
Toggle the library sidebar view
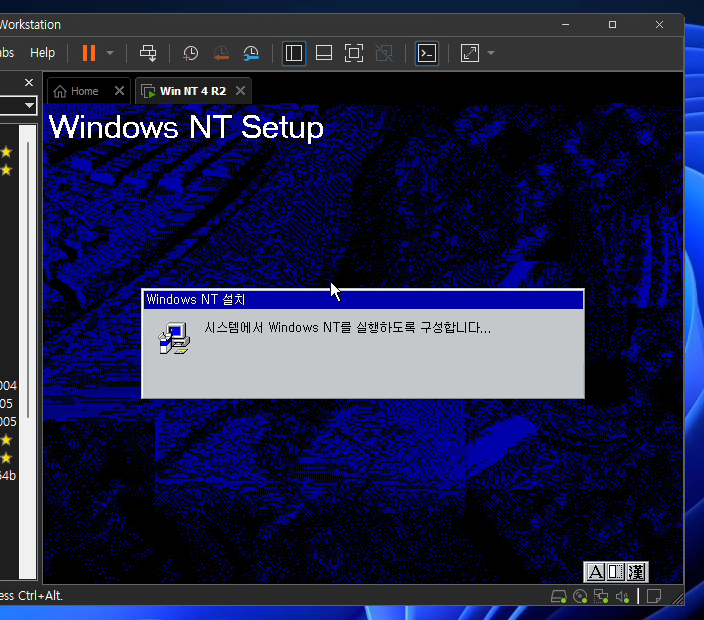pos(294,53)
